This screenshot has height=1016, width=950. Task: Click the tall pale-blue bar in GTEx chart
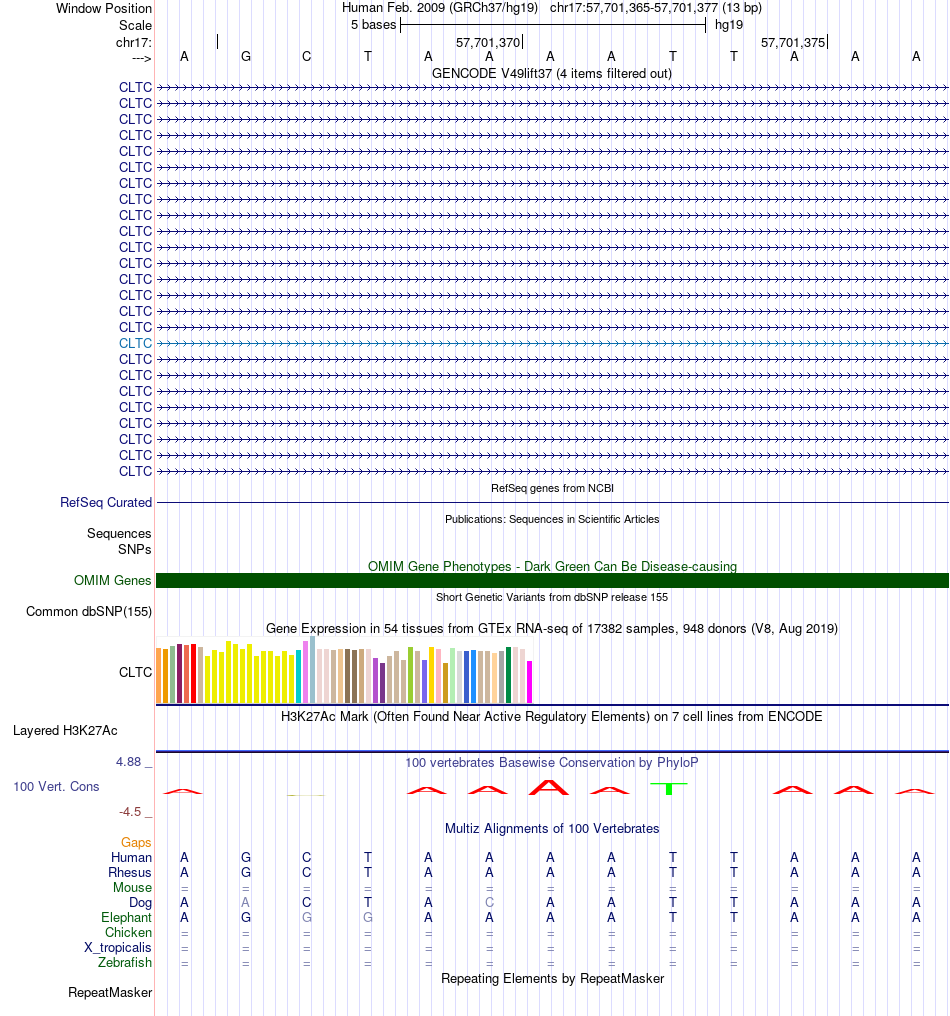click(x=312, y=670)
